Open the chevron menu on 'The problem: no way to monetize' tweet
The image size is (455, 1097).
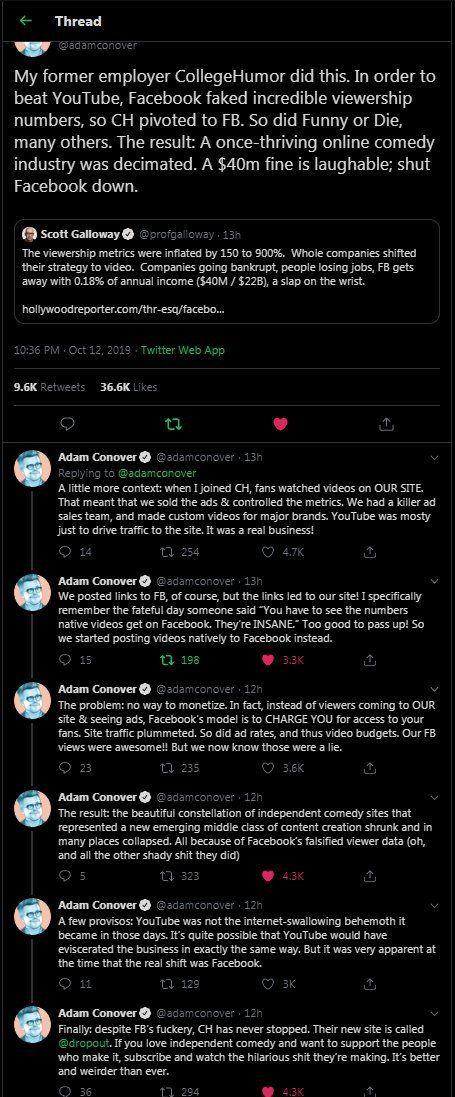(x=434, y=689)
